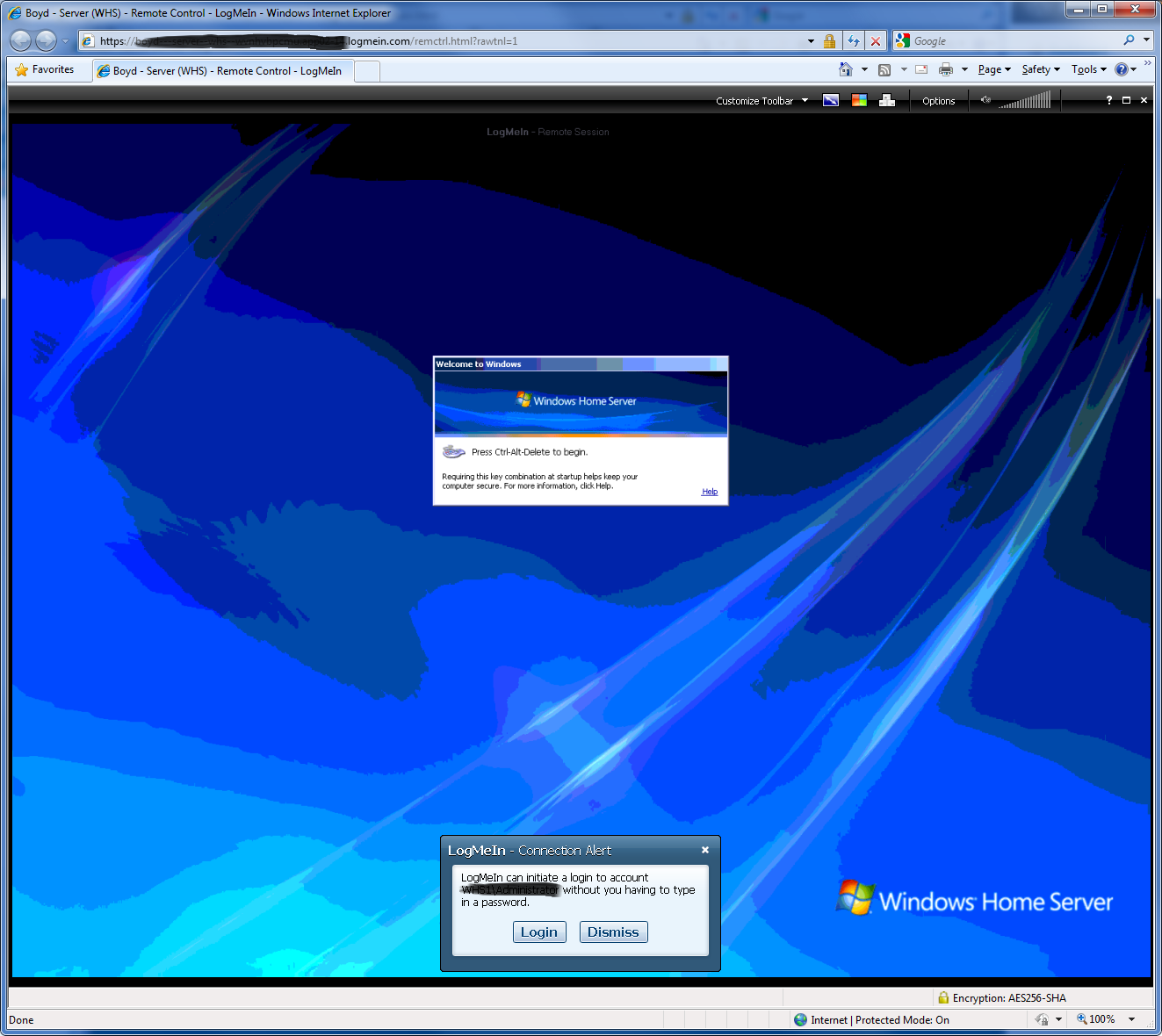Click the Read Mail icon
Screen dimensions: 1162x1036
(x=921, y=69)
